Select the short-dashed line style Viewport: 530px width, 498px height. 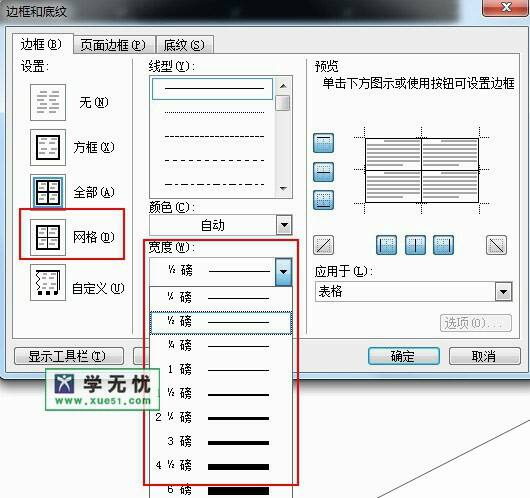point(212,137)
